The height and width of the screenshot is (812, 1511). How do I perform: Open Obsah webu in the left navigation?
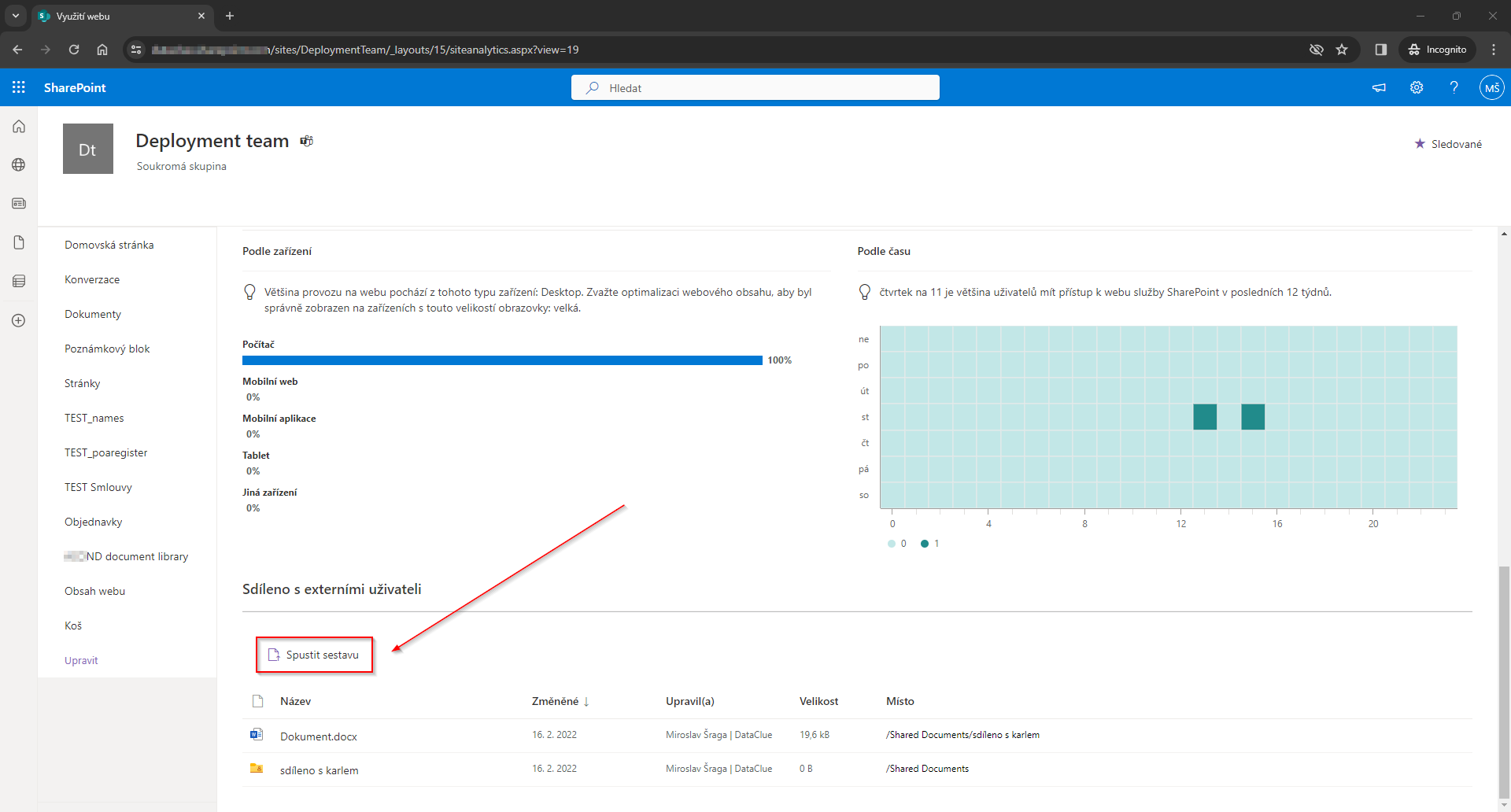click(94, 591)
